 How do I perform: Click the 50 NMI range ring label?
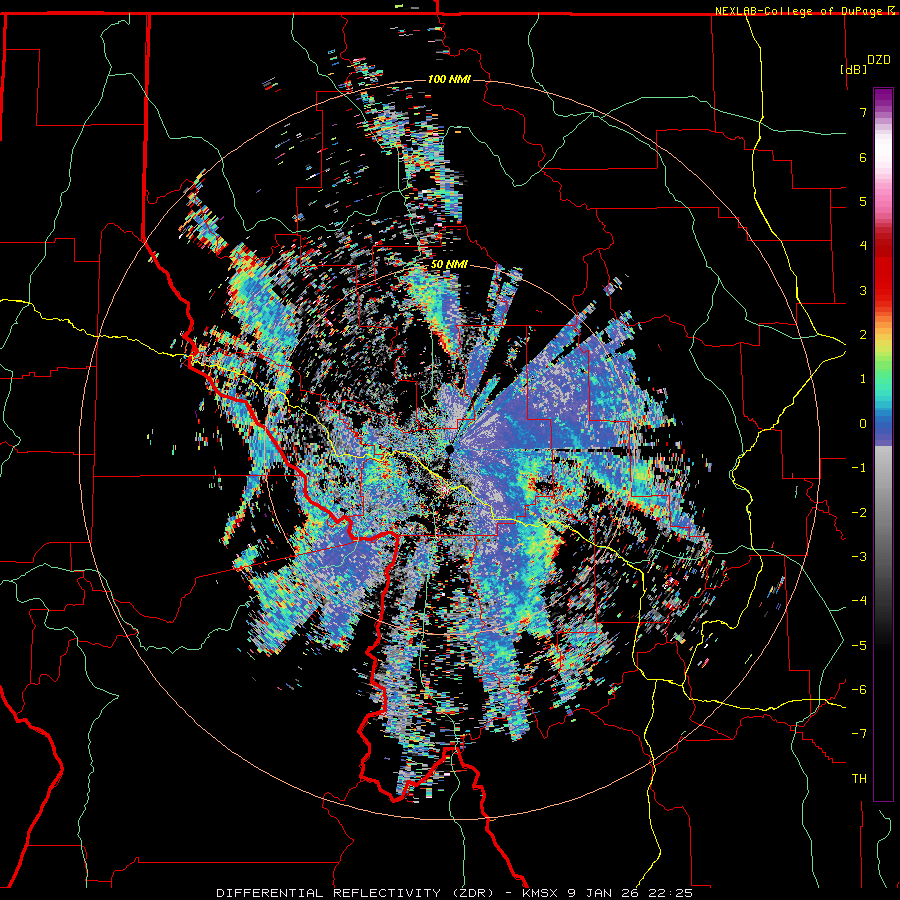[x=449, y=265]
